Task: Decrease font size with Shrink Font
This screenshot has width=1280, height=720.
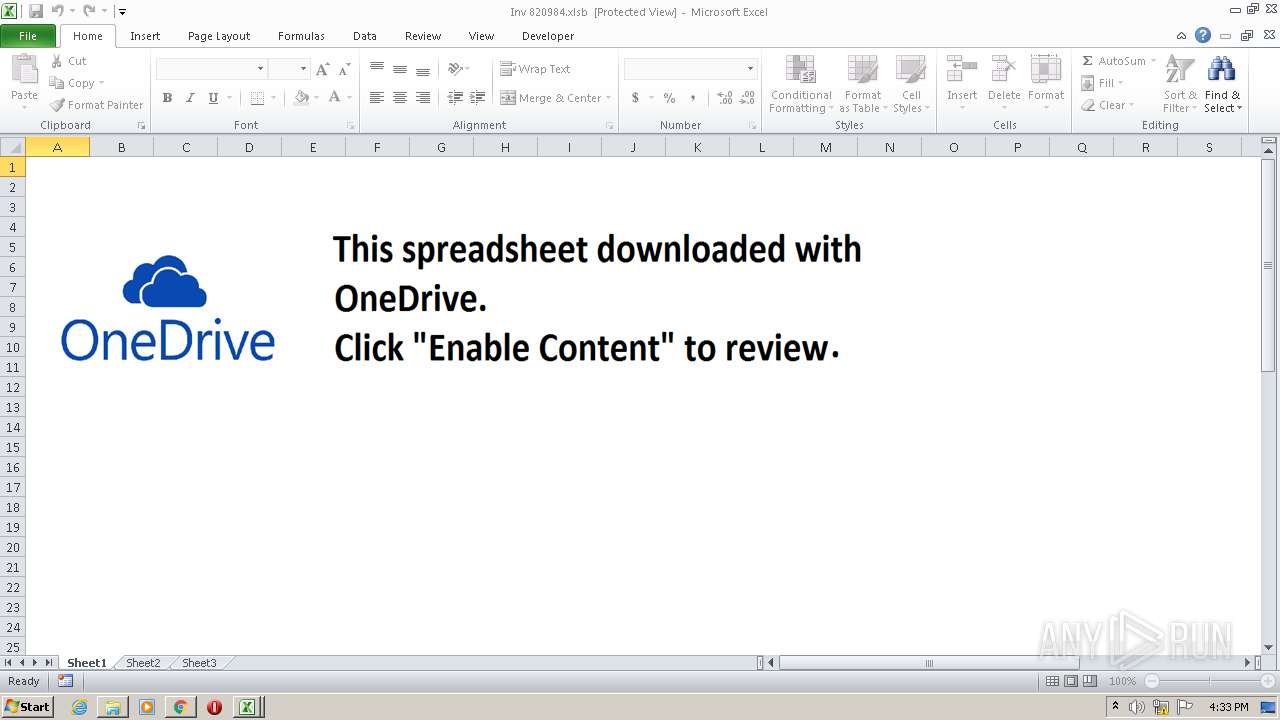Action: (x=344, y=69)
